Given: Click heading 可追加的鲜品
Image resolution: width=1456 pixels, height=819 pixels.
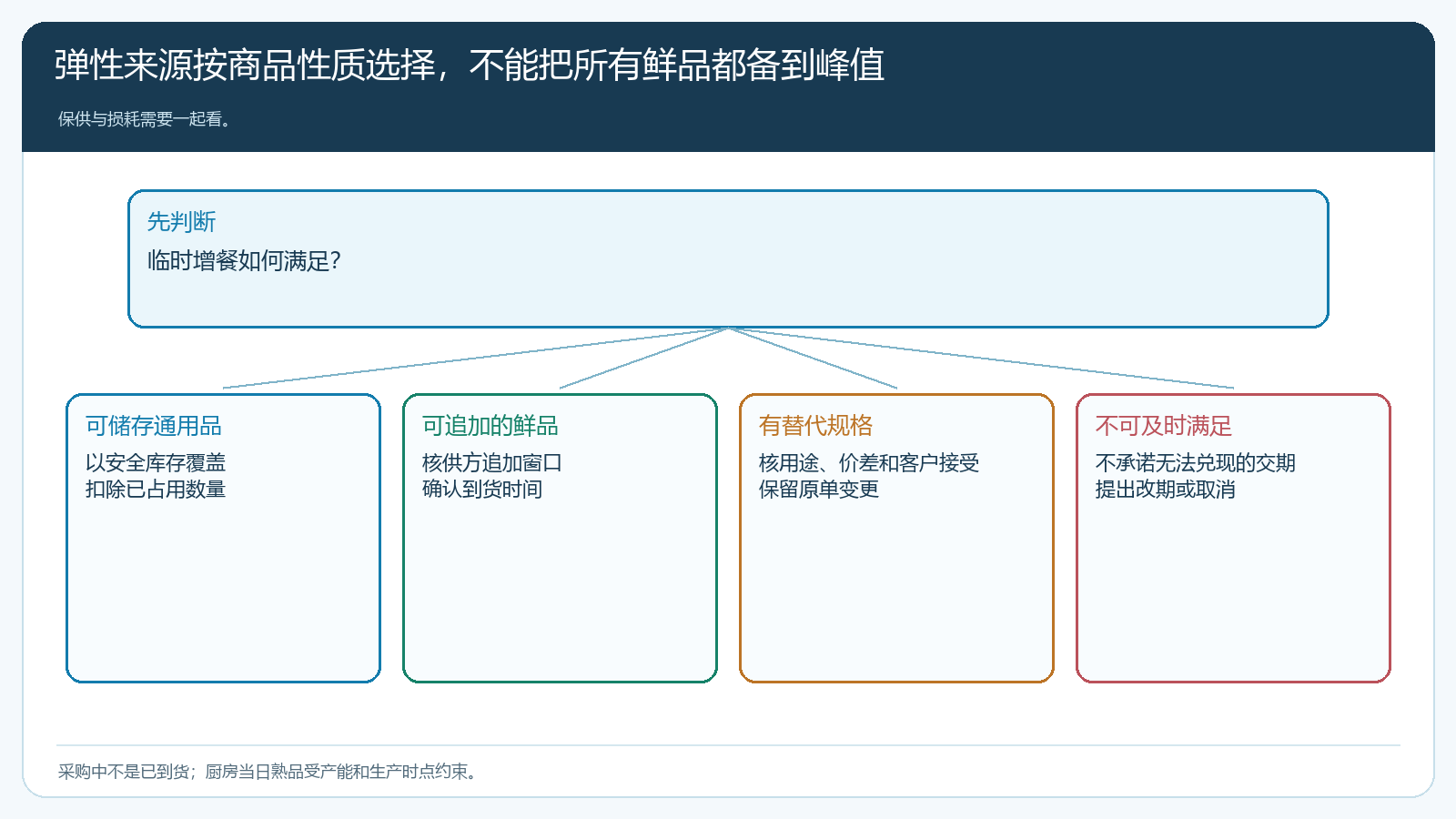Looking at the screenshot, I should pyautogui.click(x=490, y=426).
